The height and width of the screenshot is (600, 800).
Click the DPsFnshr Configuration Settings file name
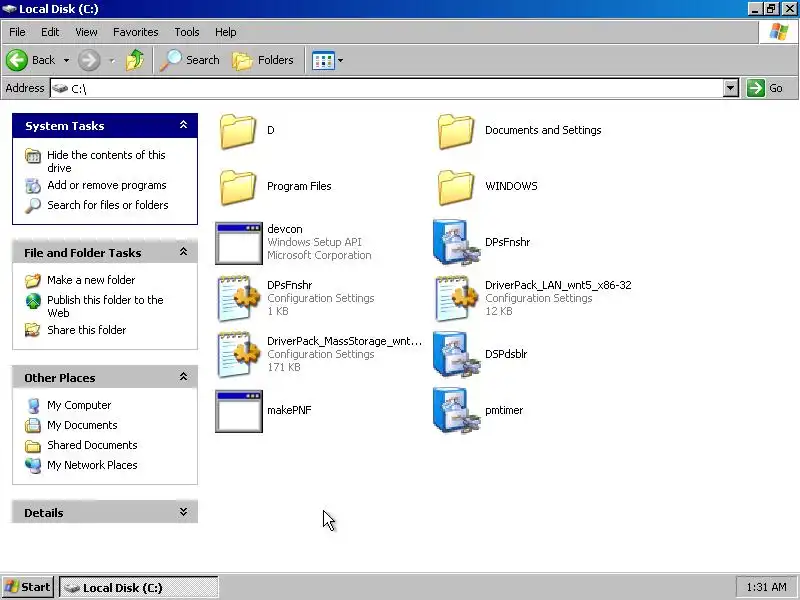coord(290,285)
